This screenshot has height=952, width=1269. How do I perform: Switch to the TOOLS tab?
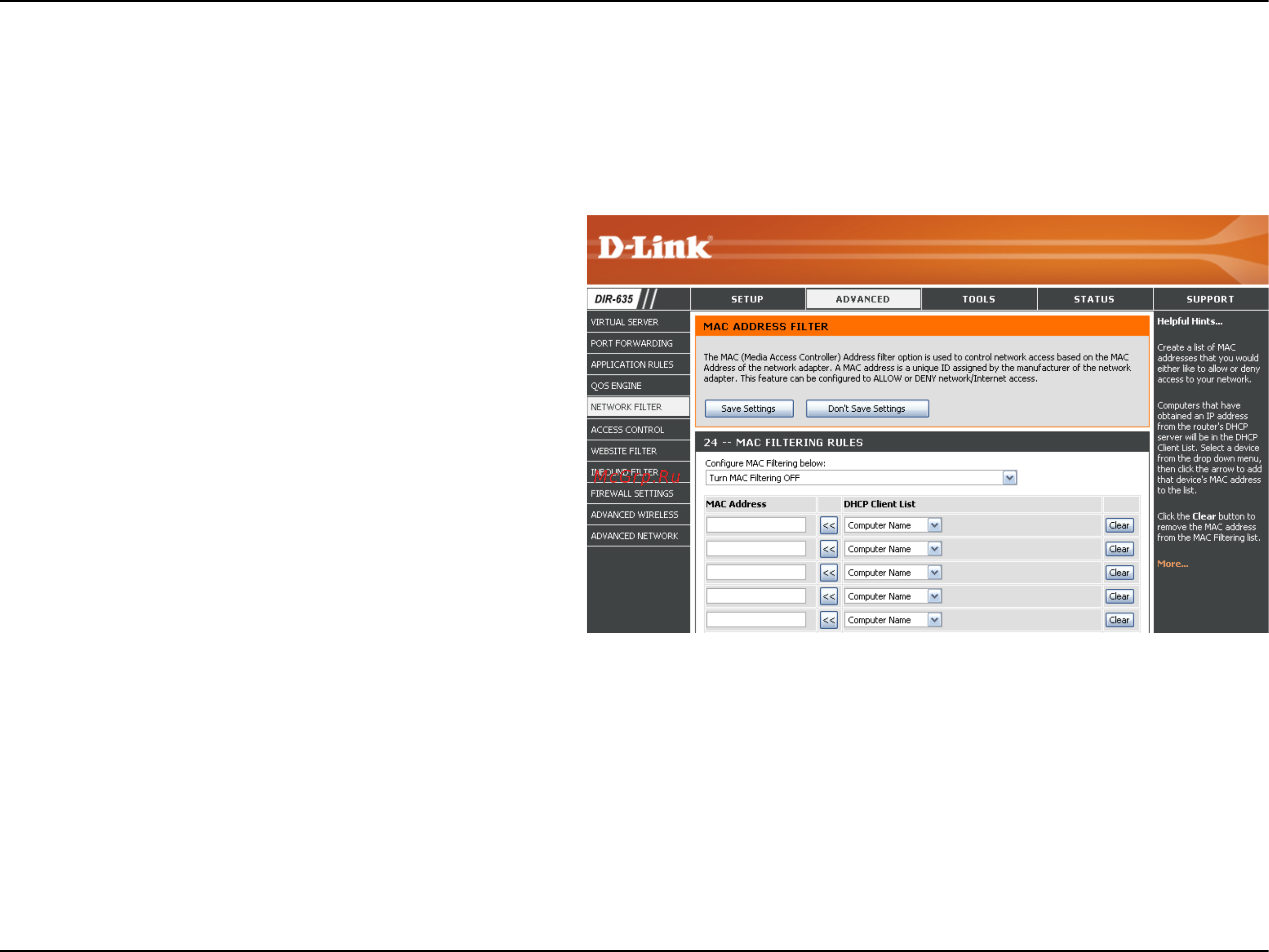coord(979,299)
